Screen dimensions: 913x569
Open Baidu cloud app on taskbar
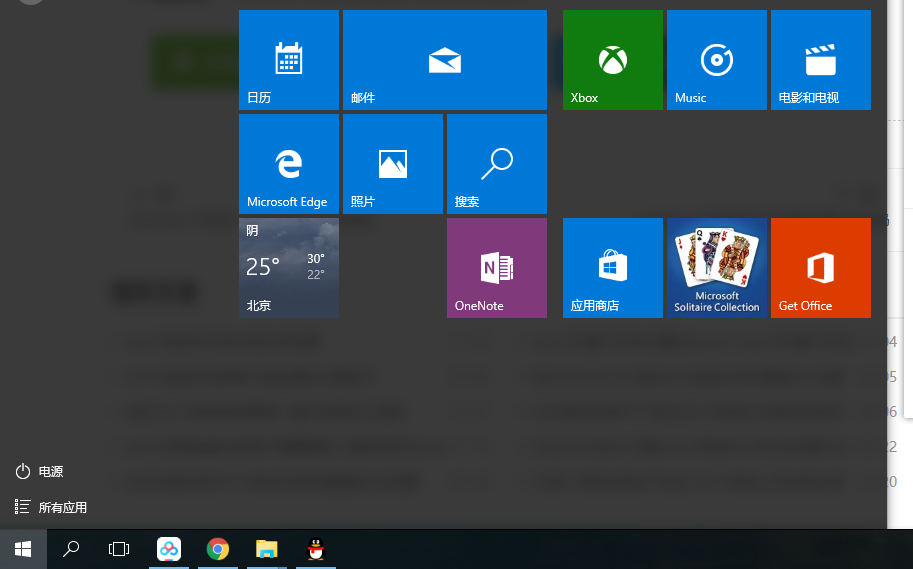(169, 549)
